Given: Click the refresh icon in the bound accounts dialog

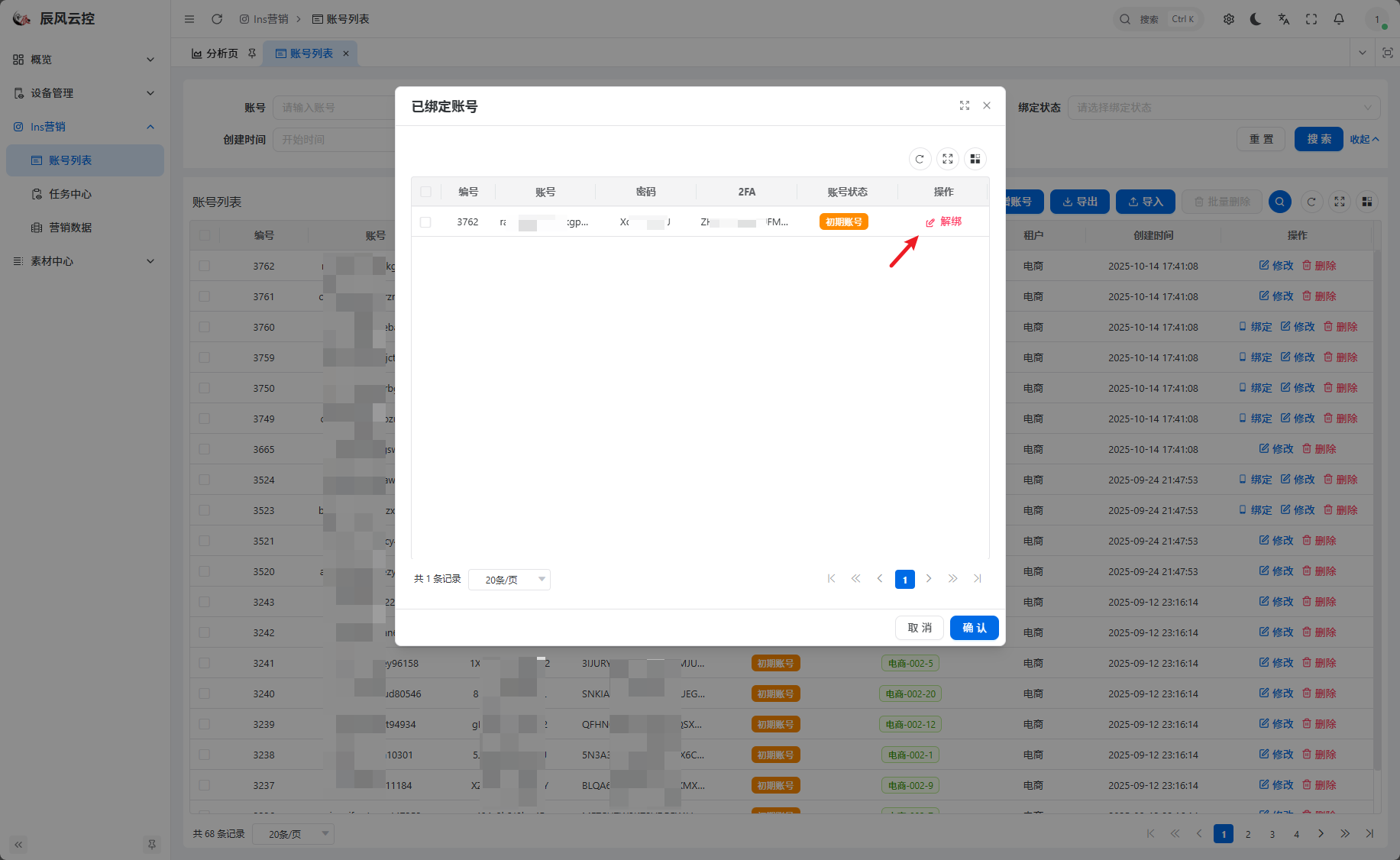Looking at the screenshot, I should (920, 159).
